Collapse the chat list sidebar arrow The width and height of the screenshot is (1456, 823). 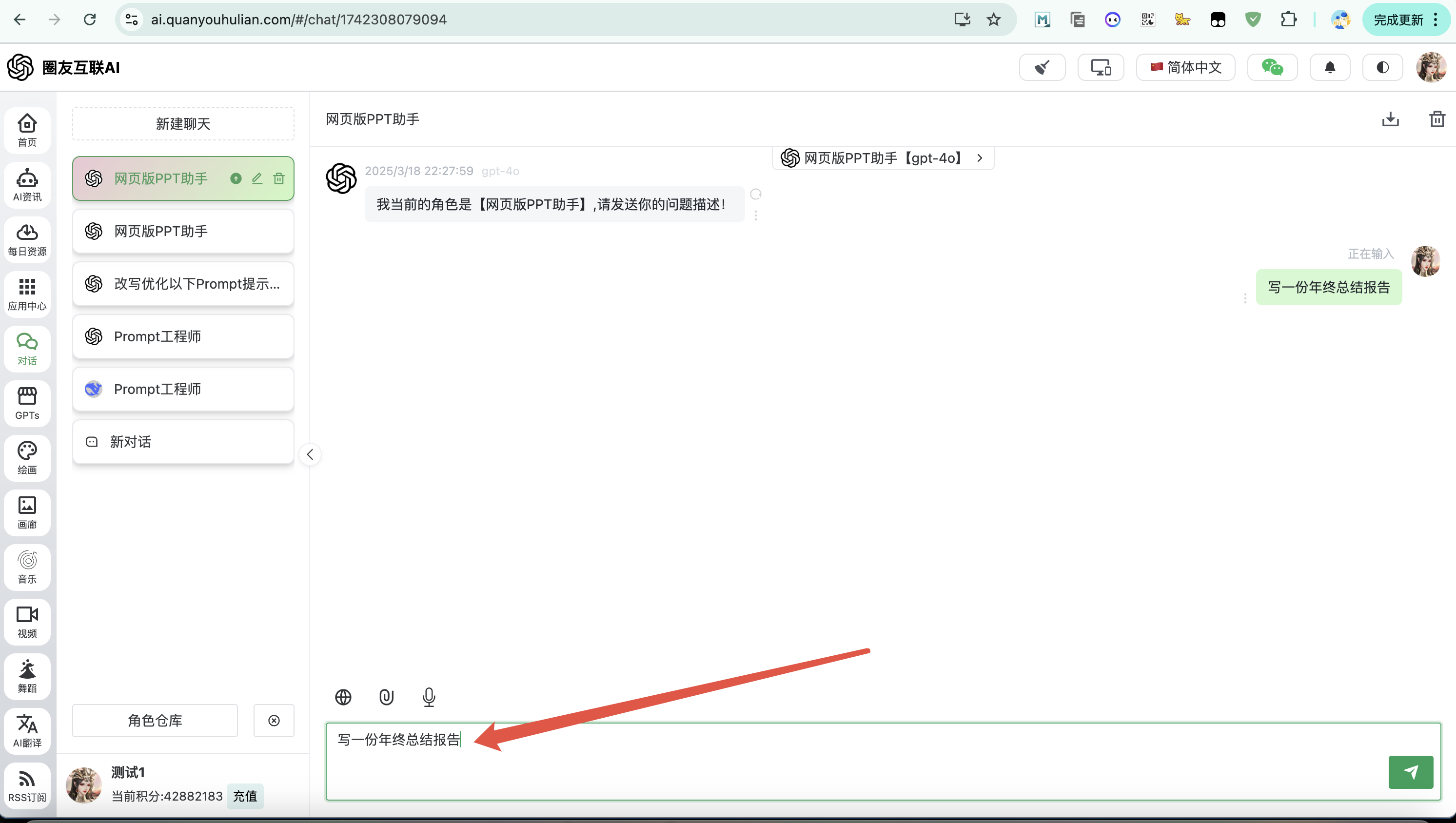310,454
